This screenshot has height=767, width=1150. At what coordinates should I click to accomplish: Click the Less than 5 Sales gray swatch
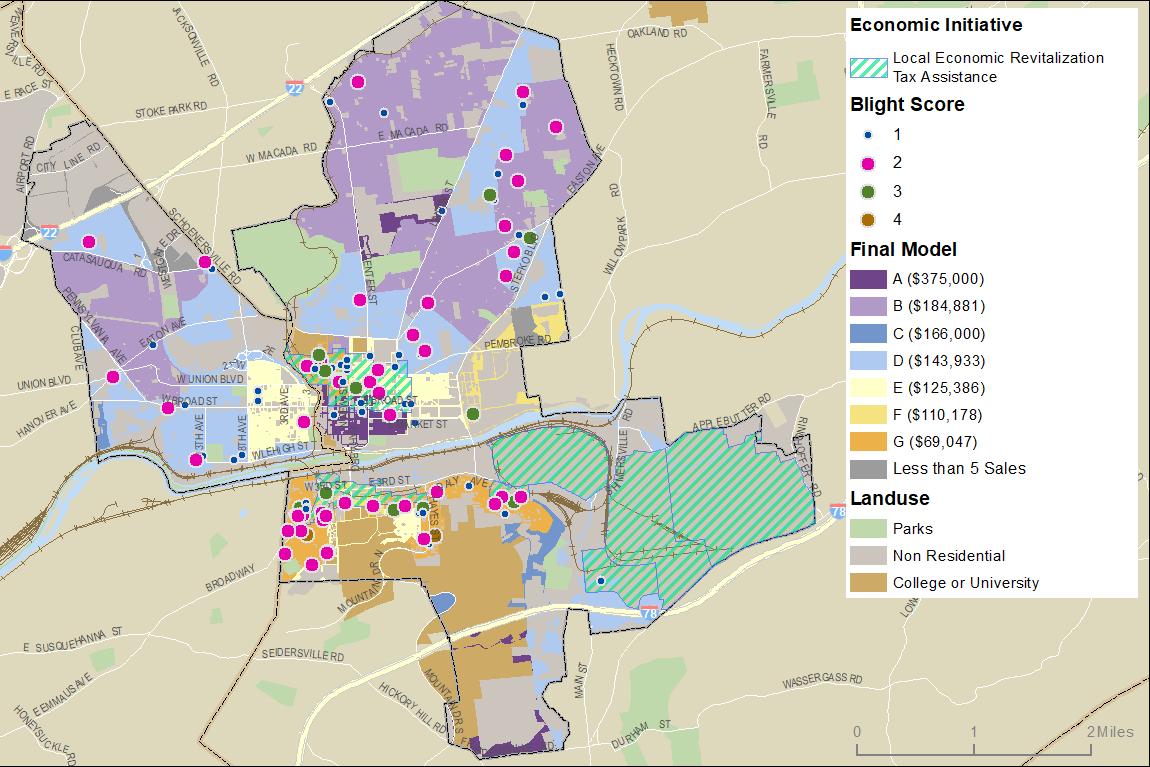(868, 469)
